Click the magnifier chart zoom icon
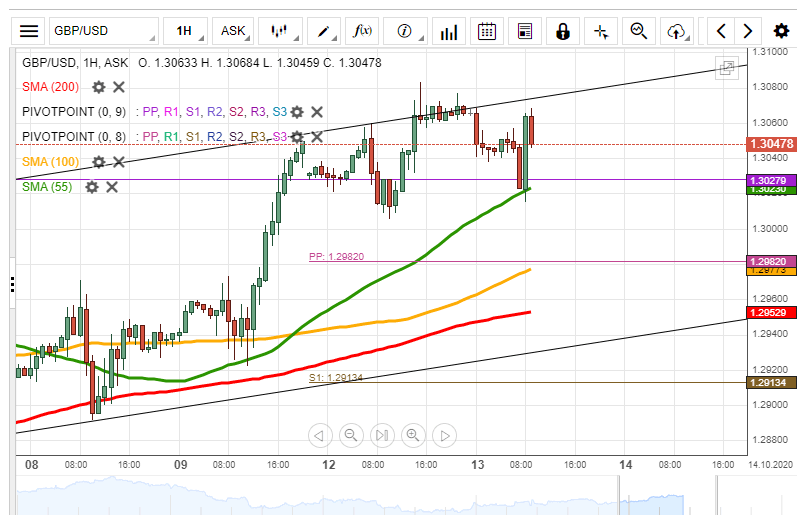This screenshot has width=806, height=521. [x=639, y=31]
